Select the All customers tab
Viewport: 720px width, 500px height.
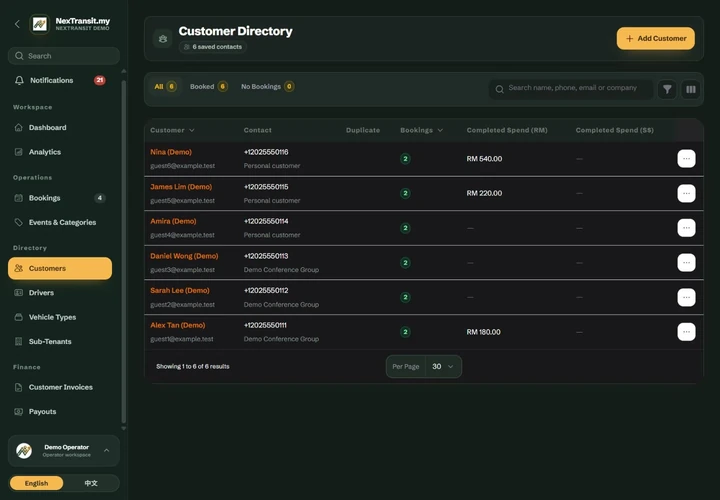[x=165, y=86]
